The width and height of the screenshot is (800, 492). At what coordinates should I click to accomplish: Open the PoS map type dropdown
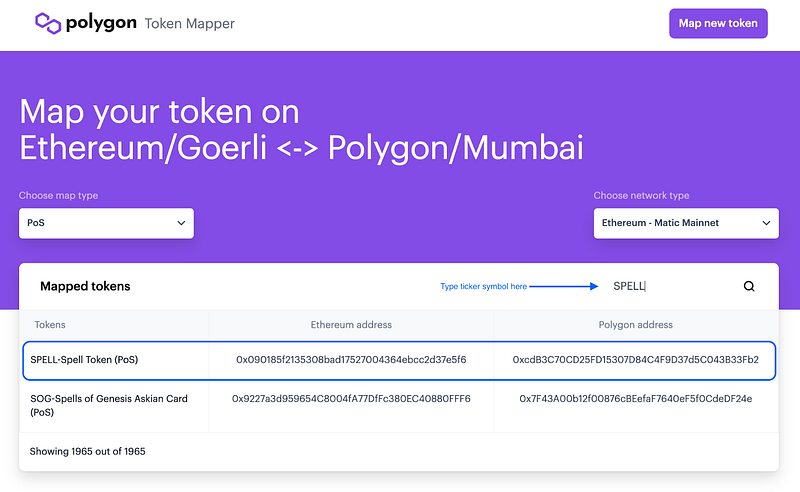(106, 223)
